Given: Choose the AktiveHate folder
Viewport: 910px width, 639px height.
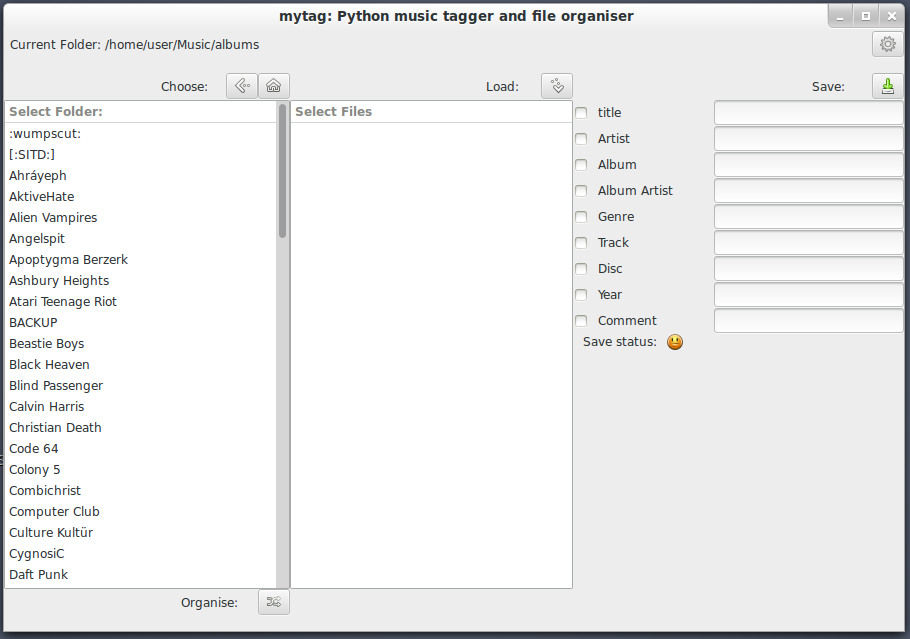Looking at the screenshot, I should tap(140, 197).
